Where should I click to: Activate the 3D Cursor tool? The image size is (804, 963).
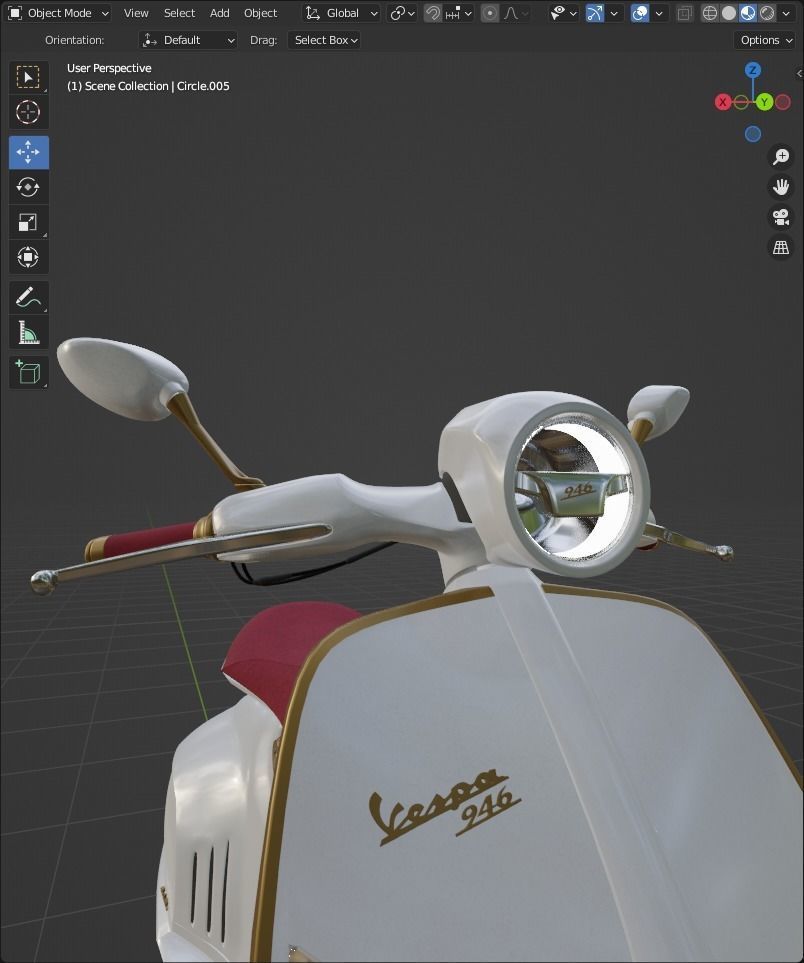pyautogui.click(x=28, y=112)
